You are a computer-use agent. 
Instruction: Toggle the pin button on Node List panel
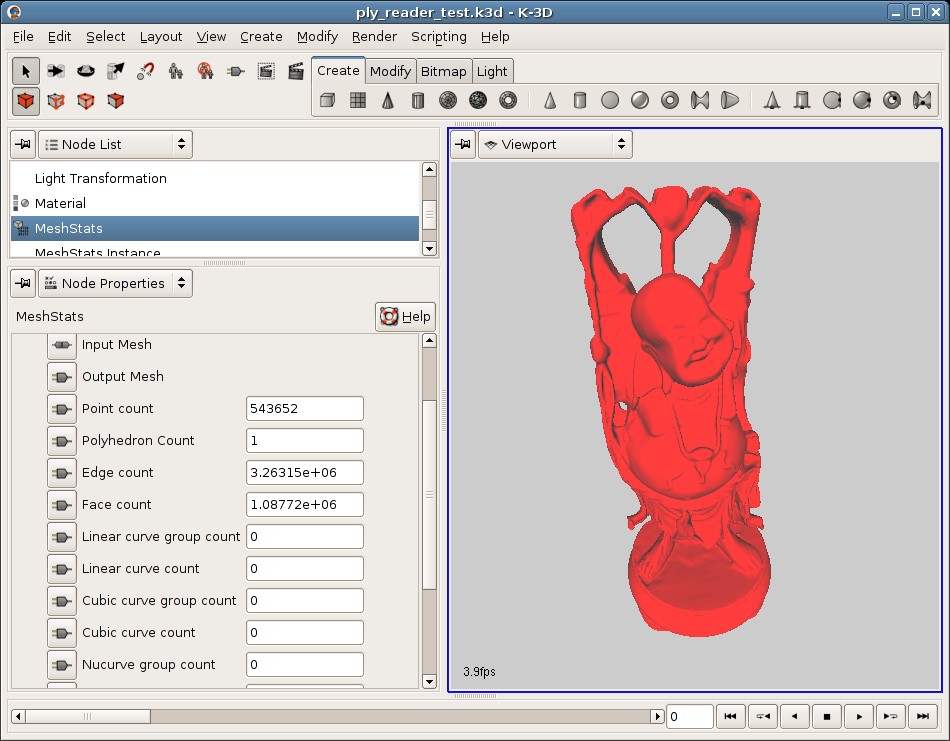coord(23,144)
